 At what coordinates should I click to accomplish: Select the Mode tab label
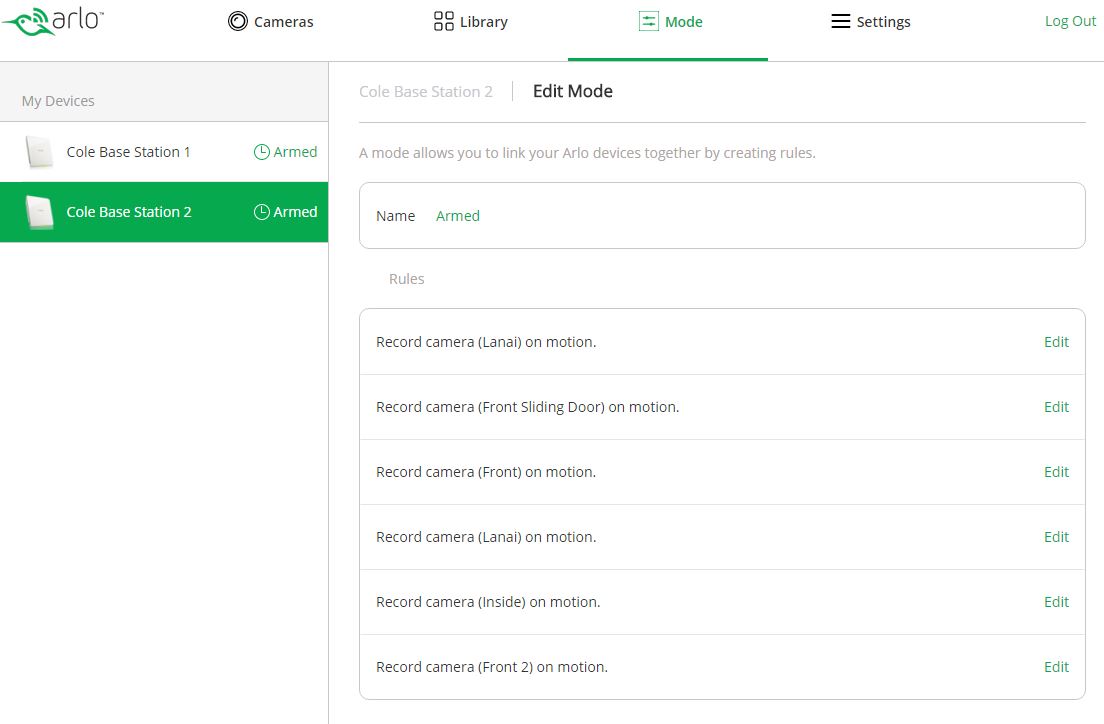pyautogui.click(x=684, y=22)
